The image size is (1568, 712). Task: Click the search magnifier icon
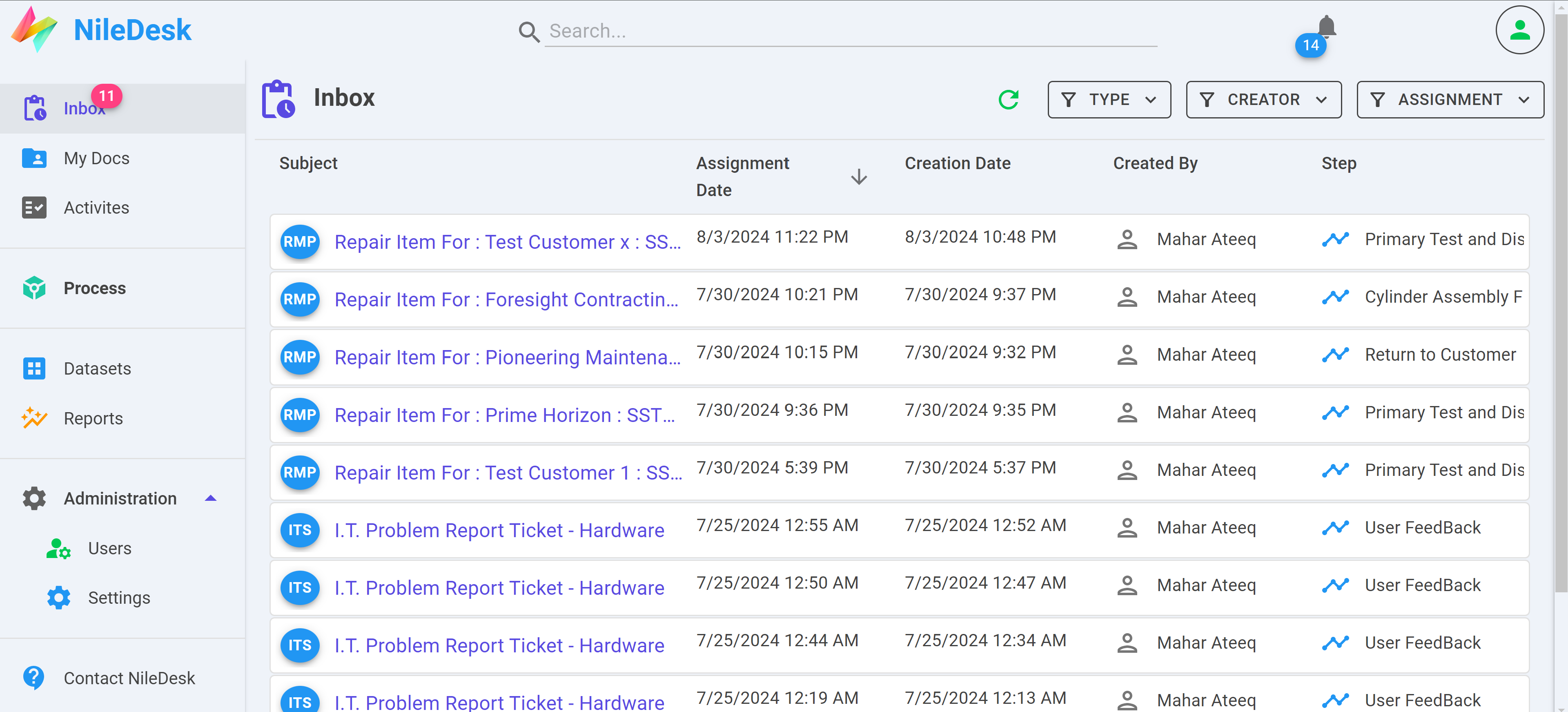(x=529, y=32)
